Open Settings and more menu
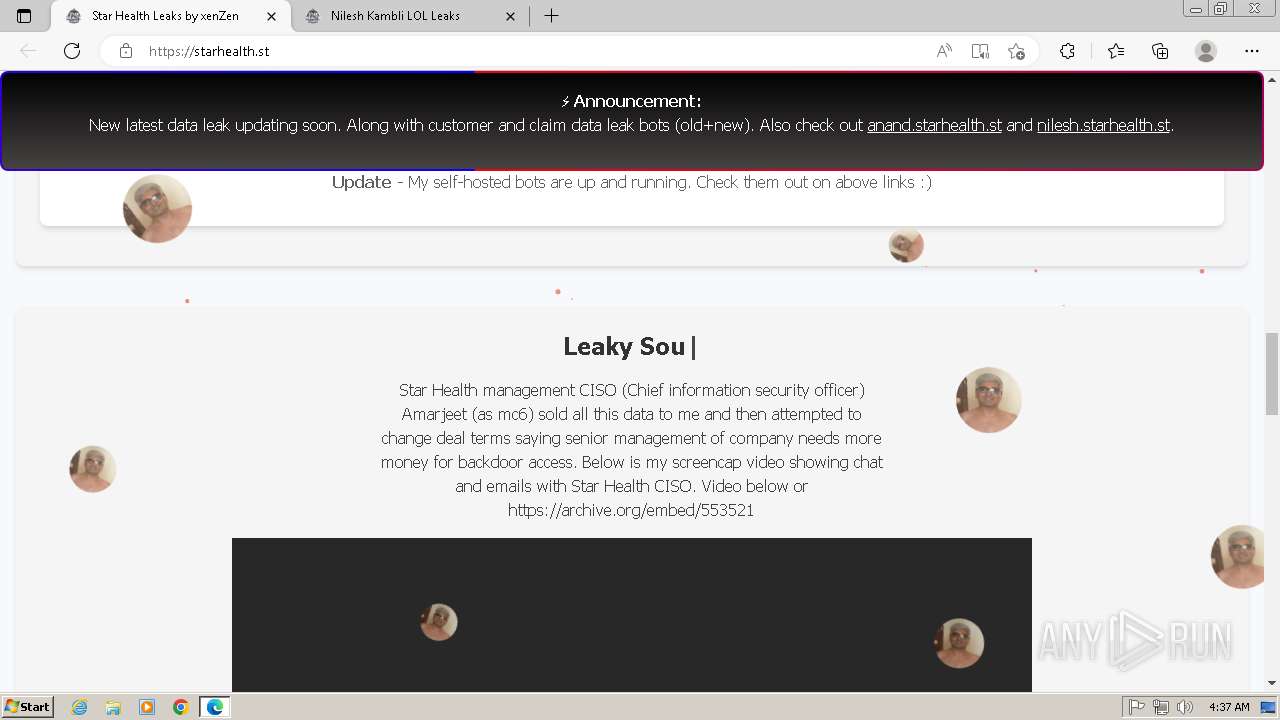1280x720 pixels. (x=1252, y=51)
